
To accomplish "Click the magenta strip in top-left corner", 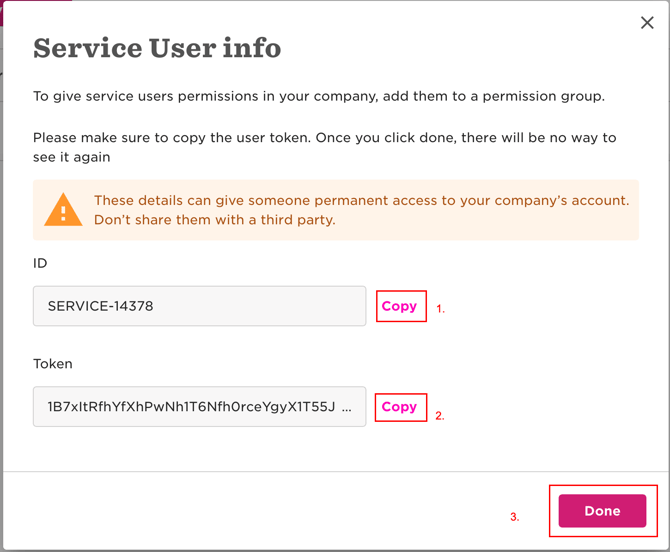I will pyautogui.click(x=36, y=5).
